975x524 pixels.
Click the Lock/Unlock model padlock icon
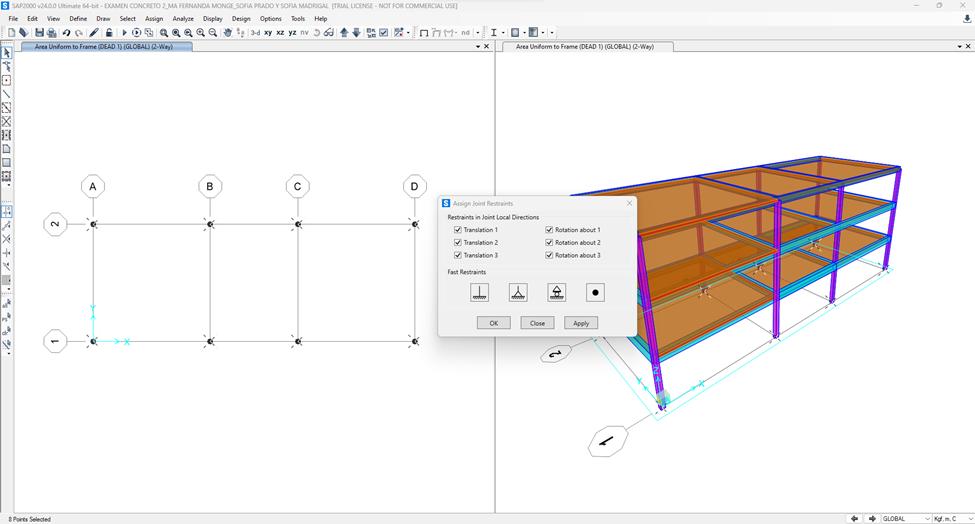(109, 32)
